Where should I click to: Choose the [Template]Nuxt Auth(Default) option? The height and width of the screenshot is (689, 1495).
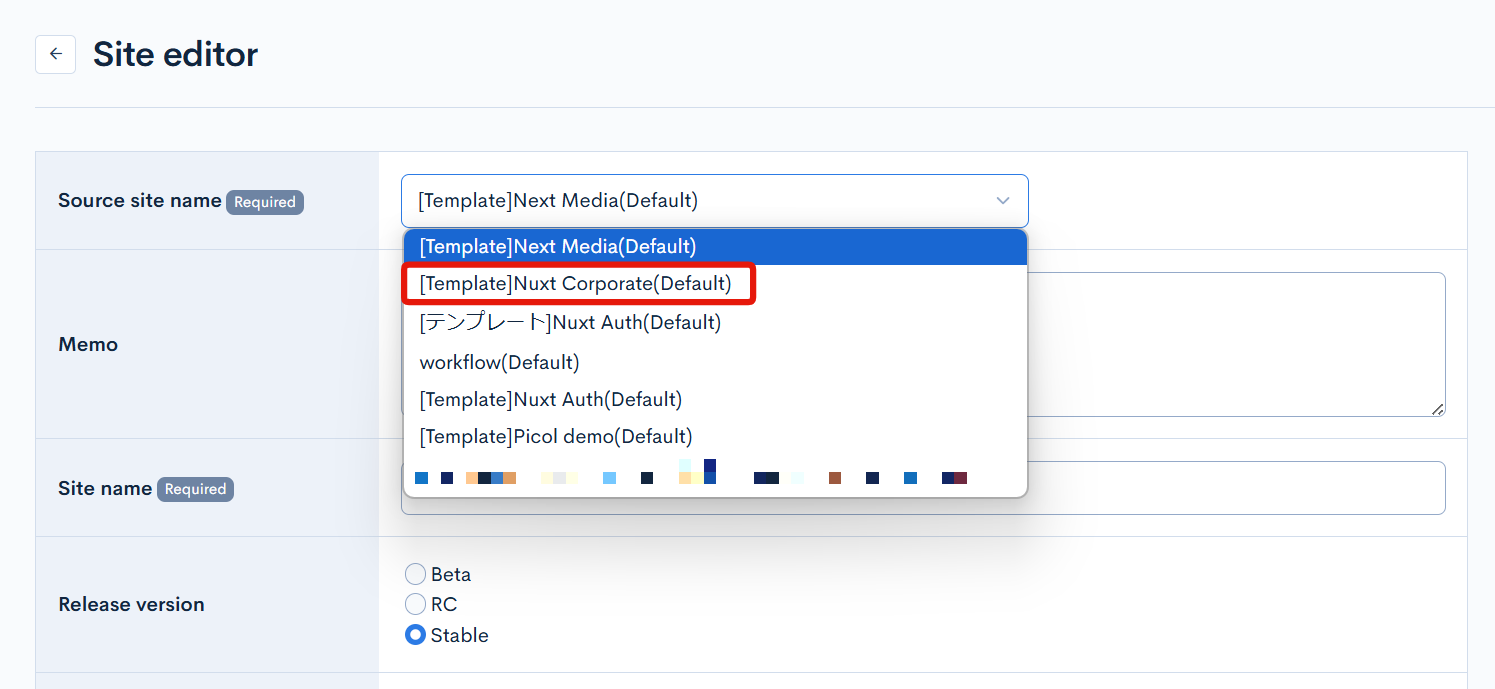[550, 400]
